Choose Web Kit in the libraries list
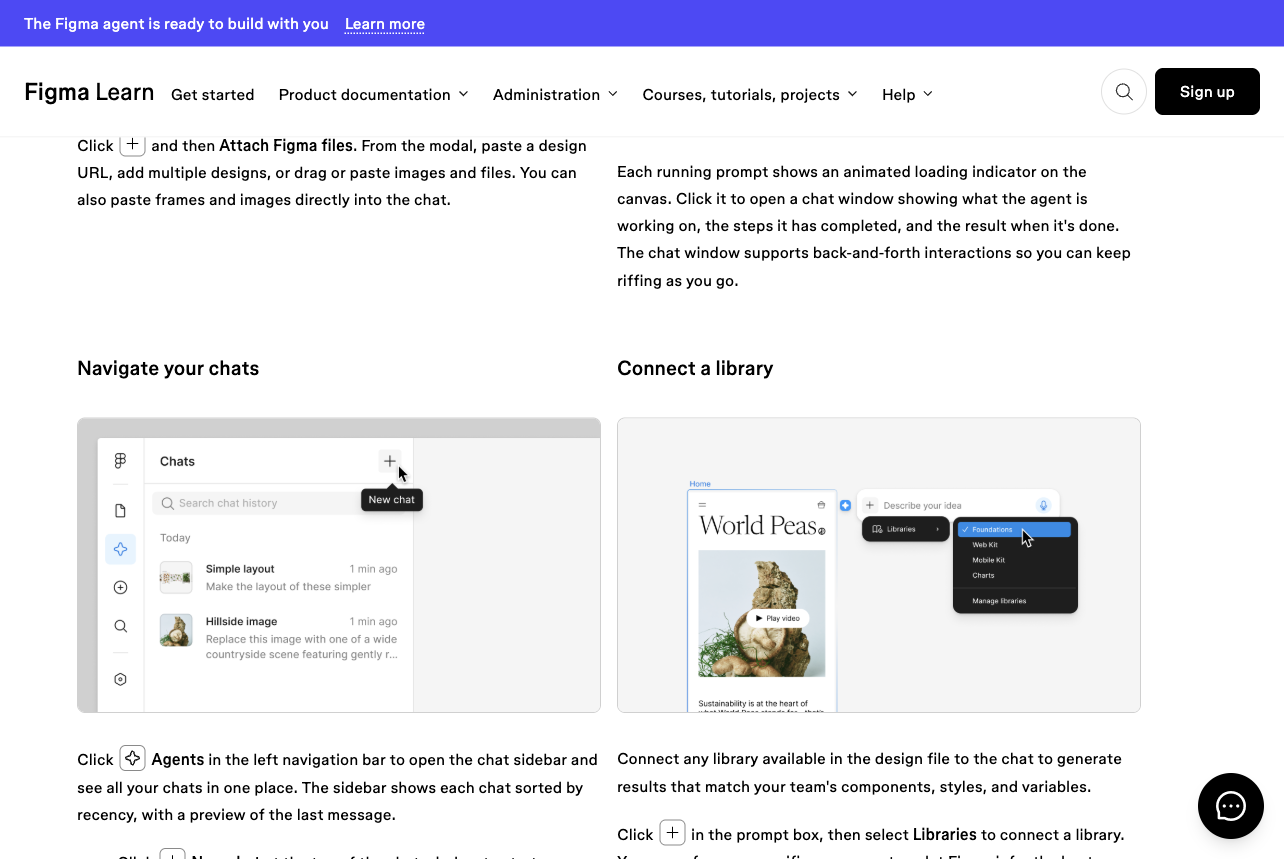1284x859 pixels. pyautogui.click(x=985, y=545)
